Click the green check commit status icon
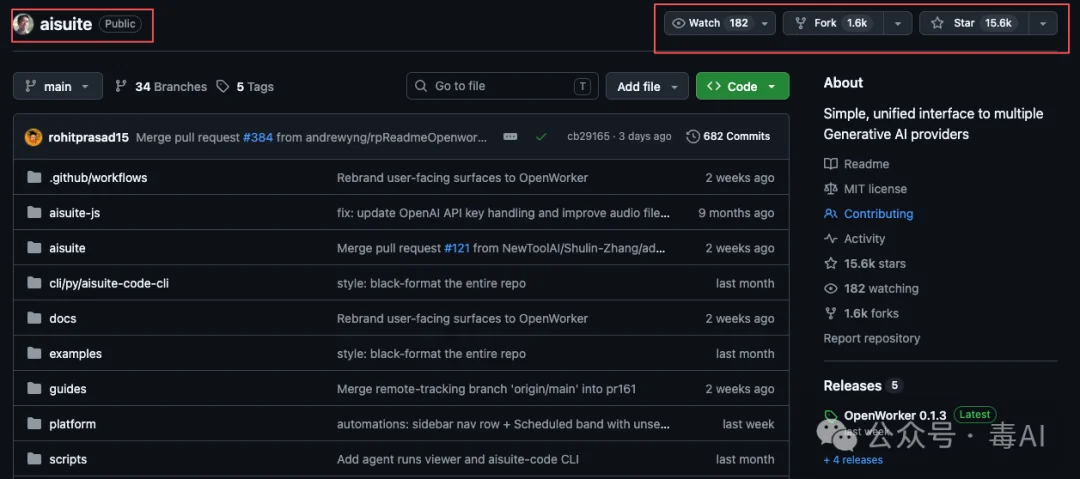The height and width of the screenshot is (479, 1080). [x=541, y=136]
